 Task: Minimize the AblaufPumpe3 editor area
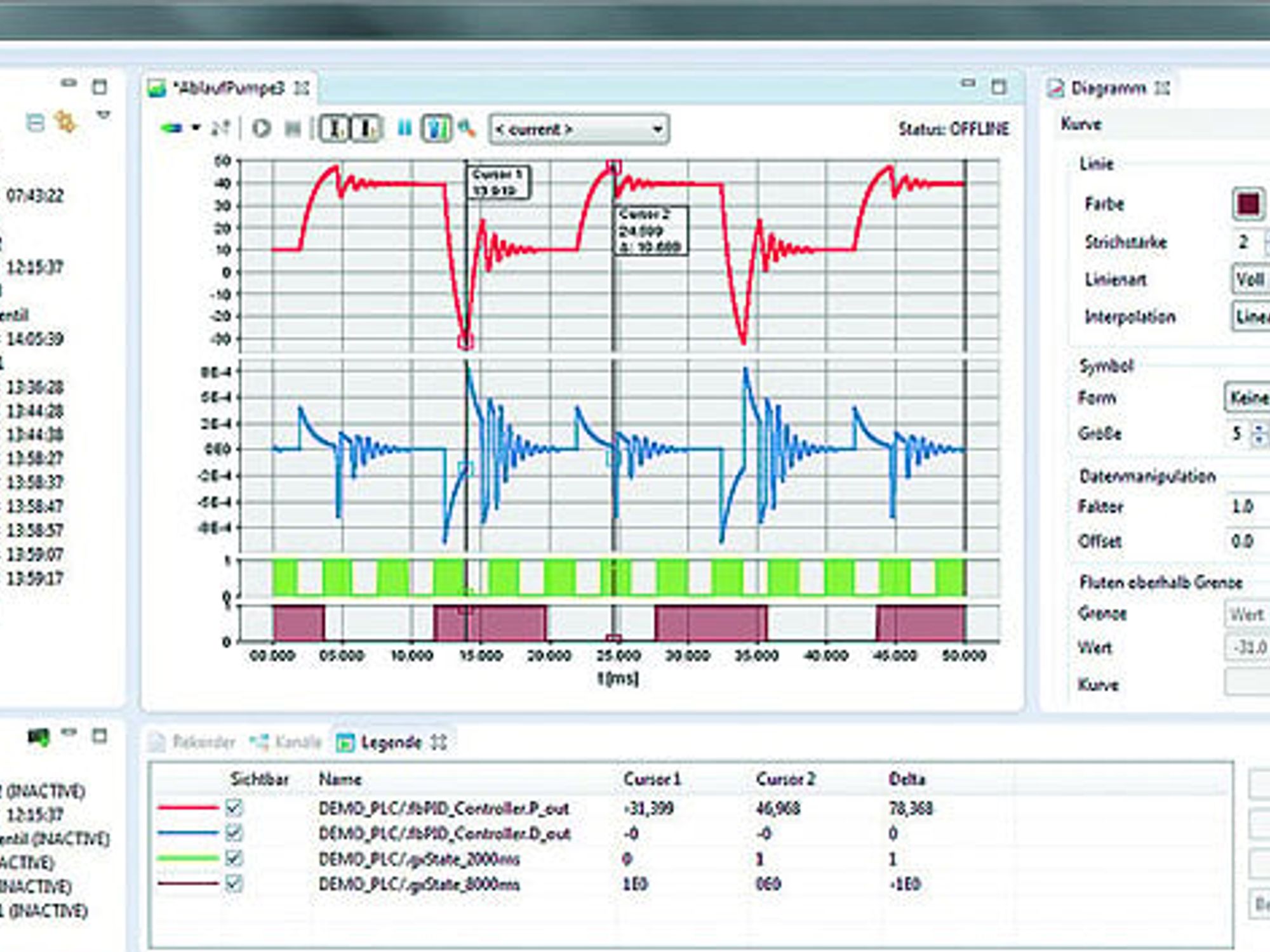(968, 83)
